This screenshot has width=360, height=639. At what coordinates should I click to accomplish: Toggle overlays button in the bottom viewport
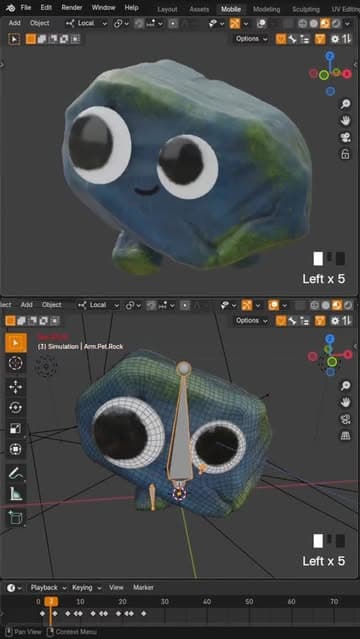pos(273,305)
